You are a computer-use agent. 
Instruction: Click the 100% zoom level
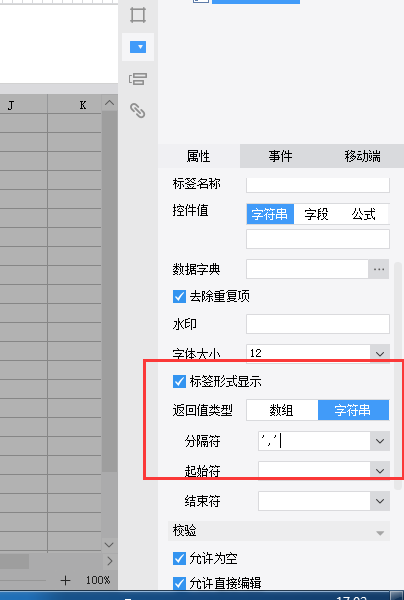(x=98, y=580)
